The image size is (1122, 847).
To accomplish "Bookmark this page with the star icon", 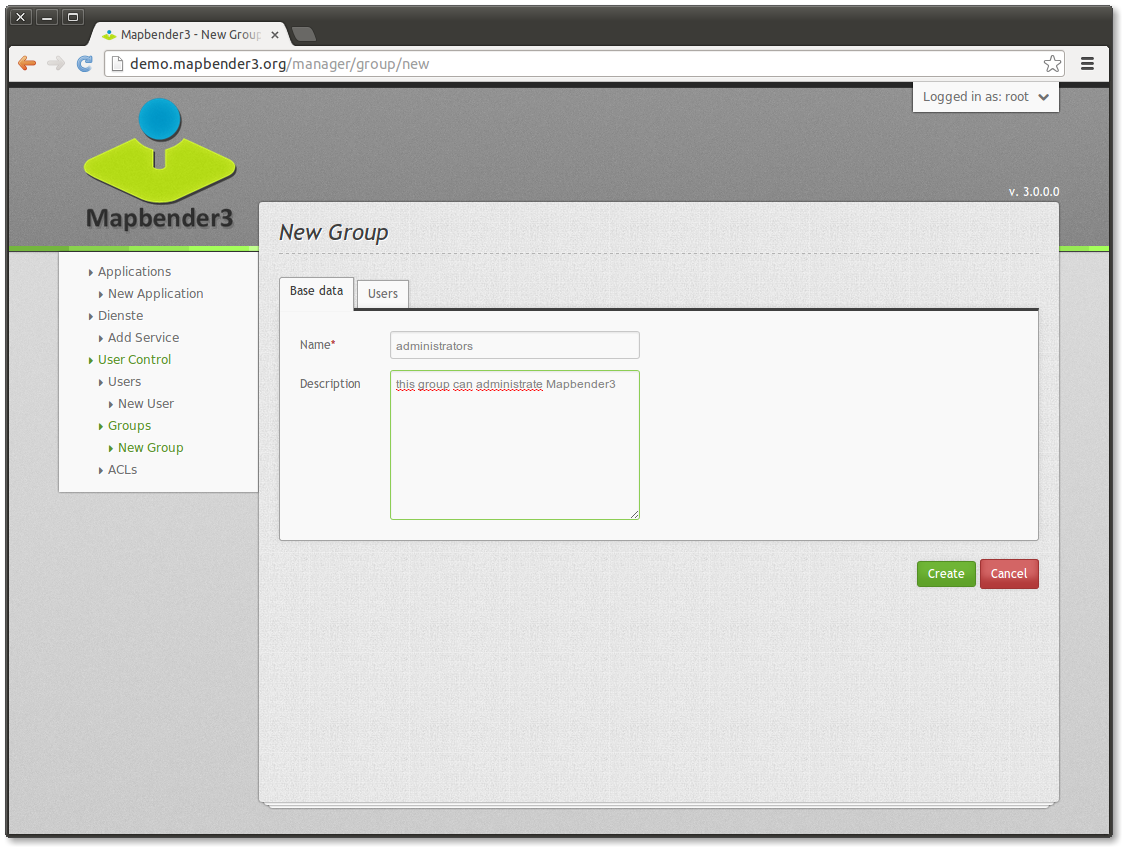I will coord(1052,64).
